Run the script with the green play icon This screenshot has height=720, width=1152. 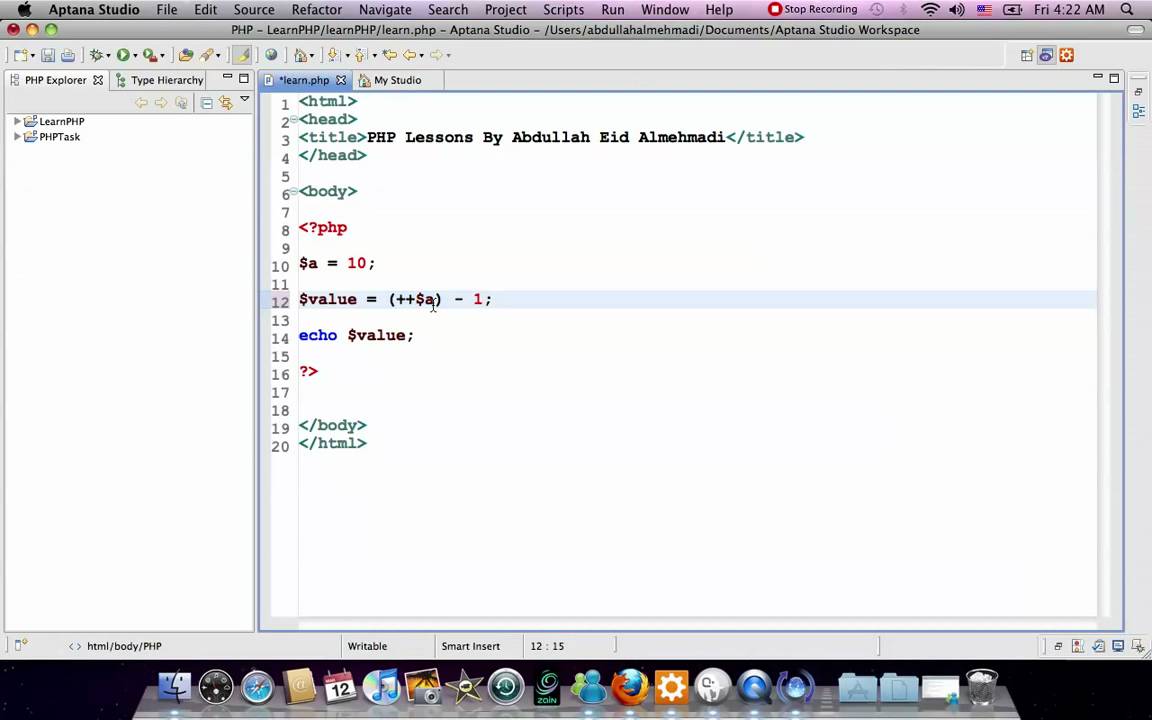tap(123, 55)
